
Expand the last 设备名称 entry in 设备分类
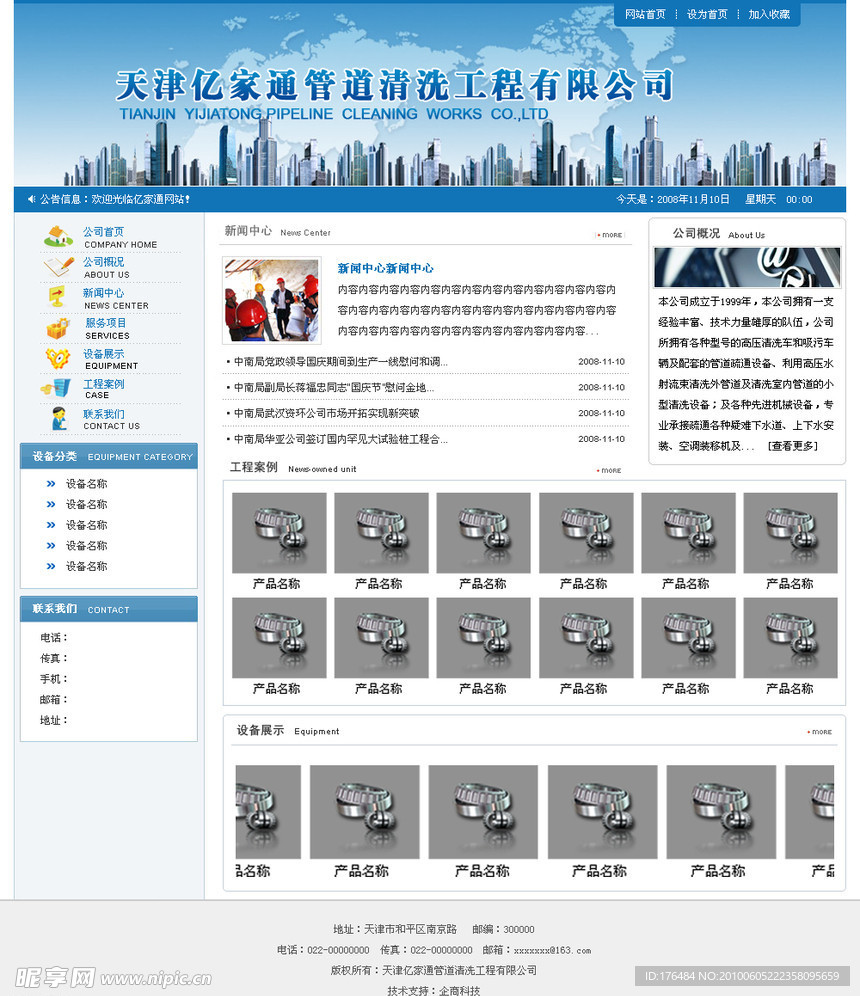[50, 566]
